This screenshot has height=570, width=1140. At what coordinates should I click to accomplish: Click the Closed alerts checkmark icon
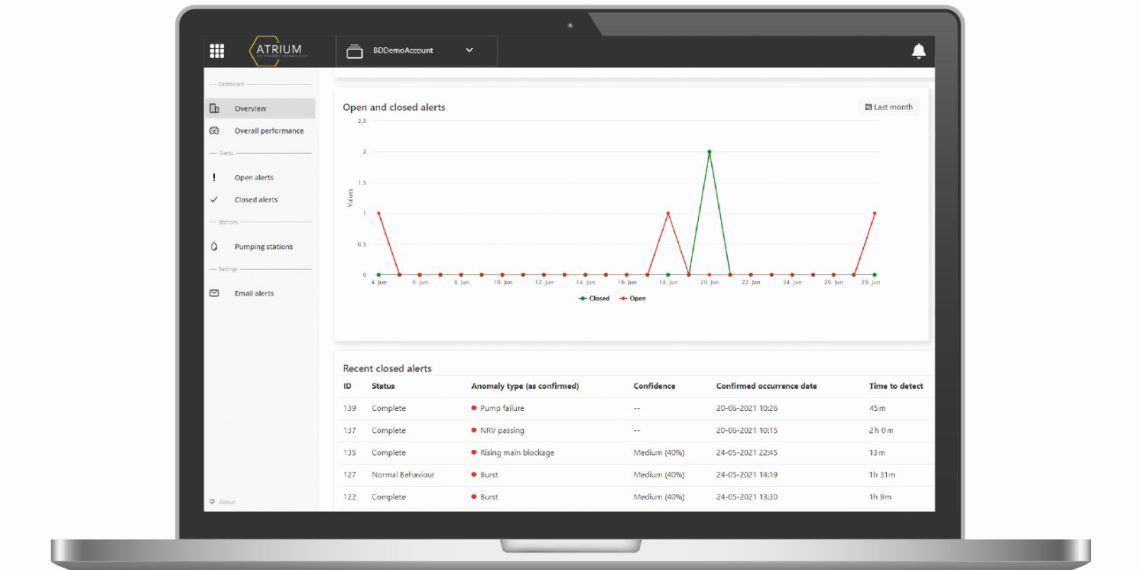point(214,200)
